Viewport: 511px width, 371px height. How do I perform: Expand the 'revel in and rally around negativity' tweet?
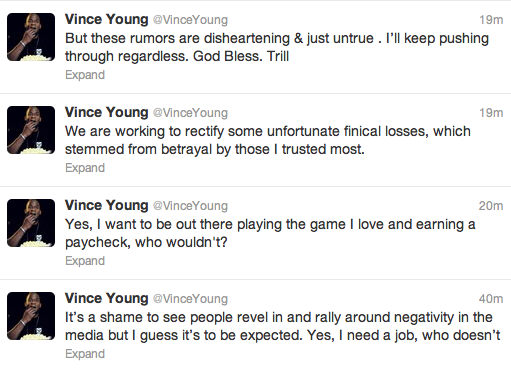(x=85, y=354)
